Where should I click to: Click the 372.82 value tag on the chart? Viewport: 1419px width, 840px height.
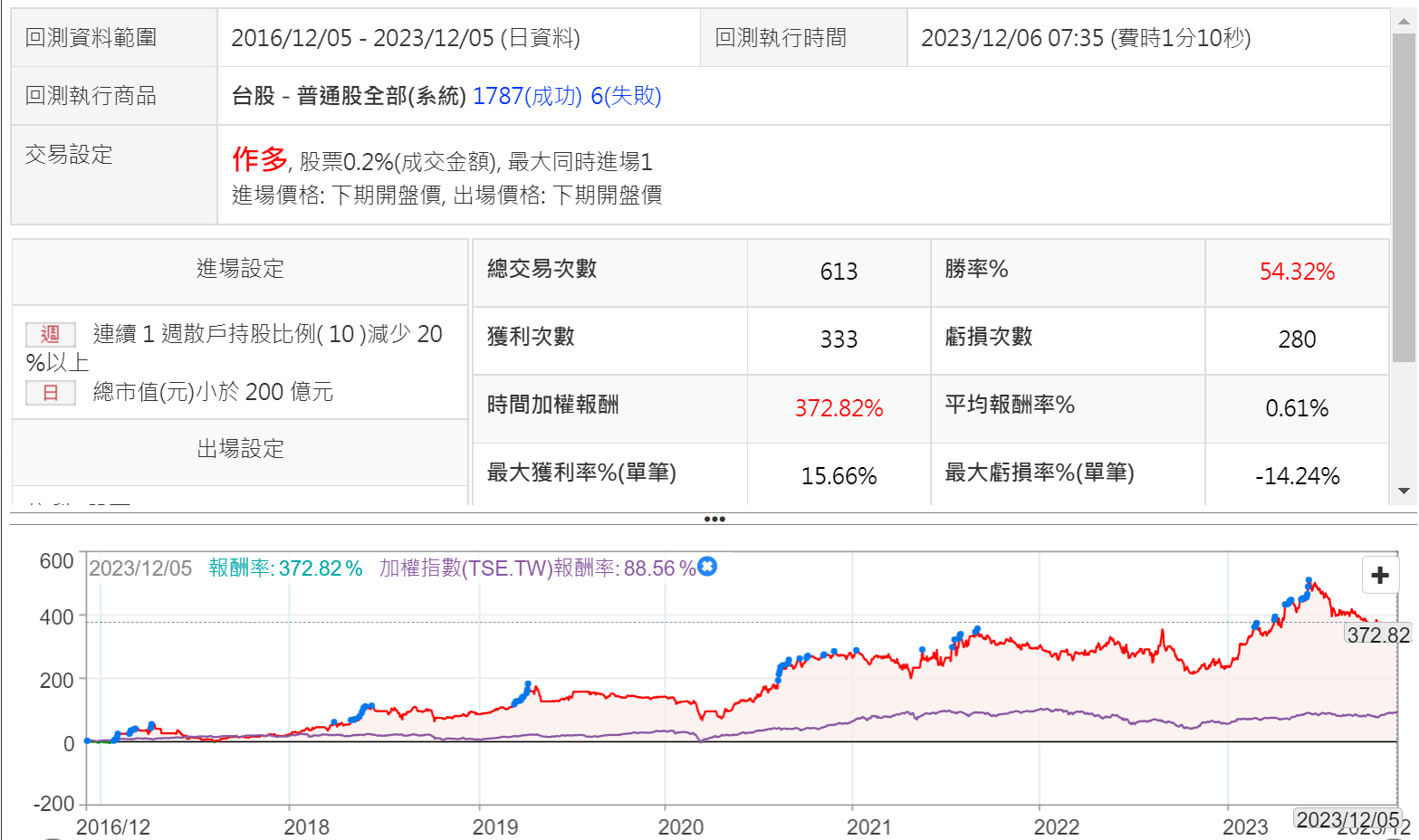(1377, 635)
